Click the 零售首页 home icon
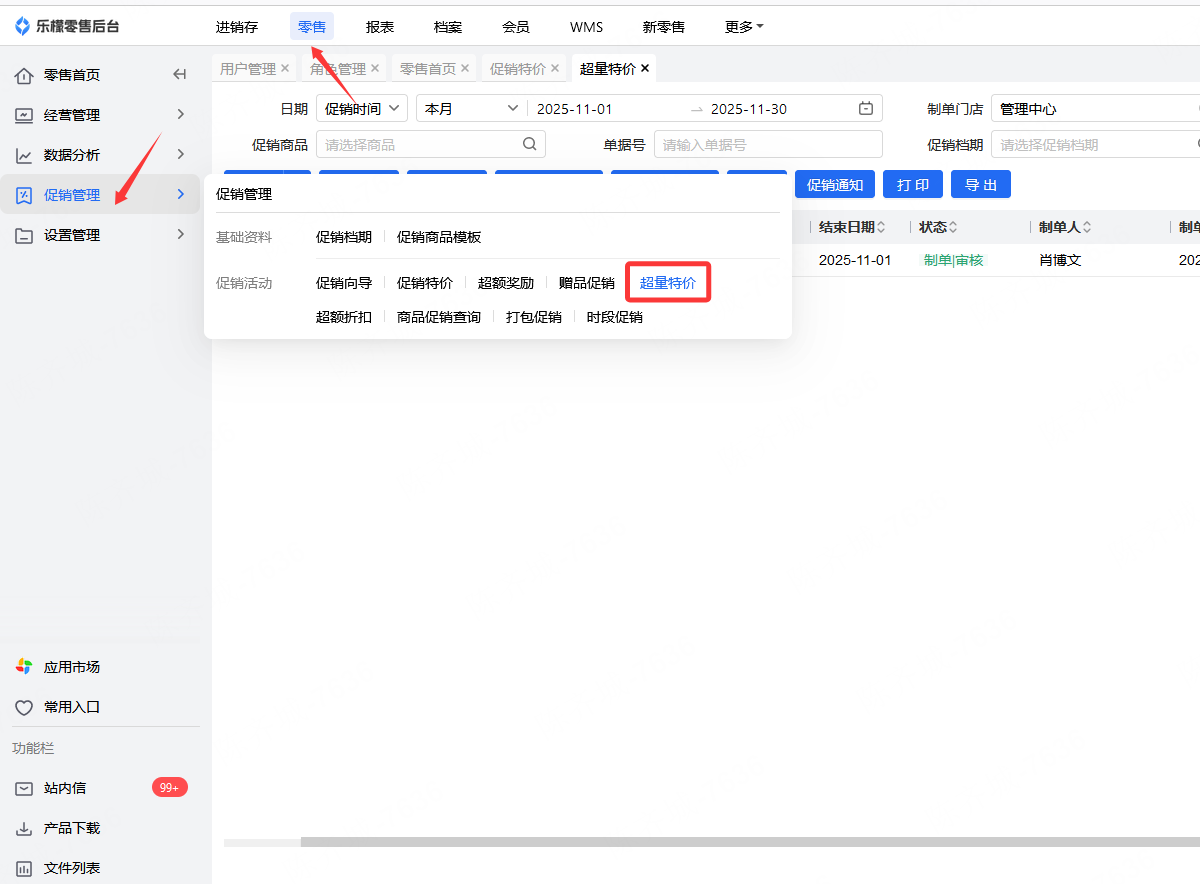1200x884 pixels. (x=24, y=75)
